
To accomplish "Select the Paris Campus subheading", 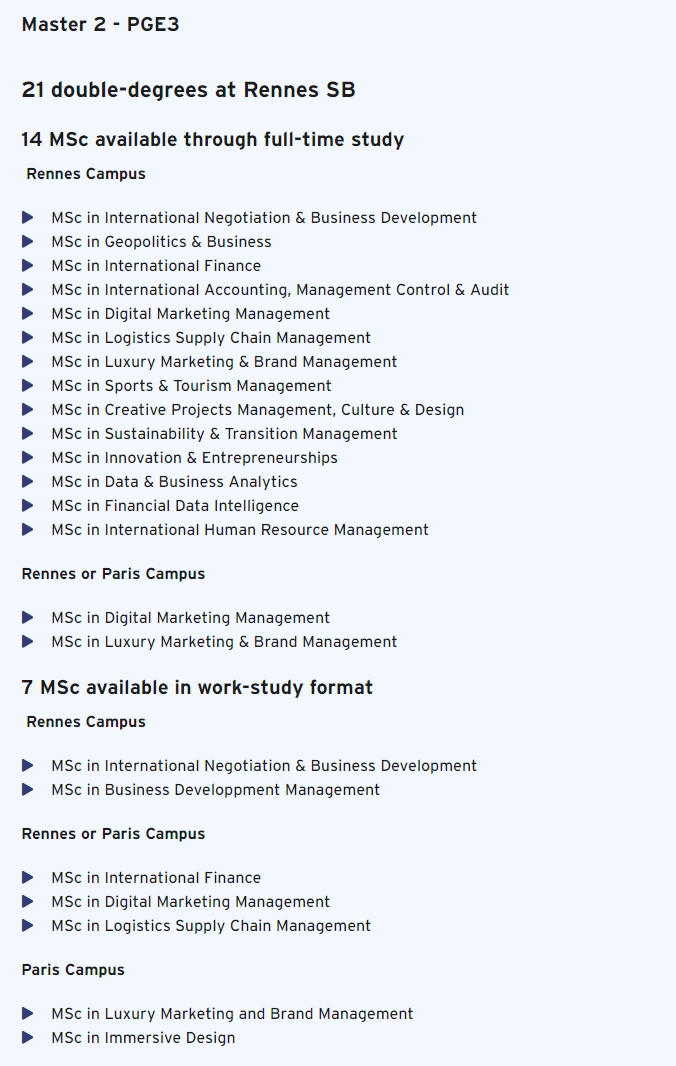I will point(73,970).
